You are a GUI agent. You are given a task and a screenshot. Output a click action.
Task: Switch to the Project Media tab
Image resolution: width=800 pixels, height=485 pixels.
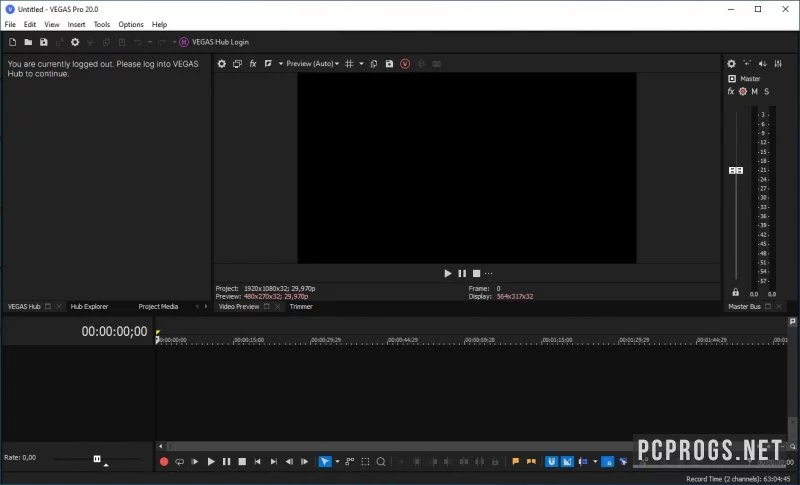tap(158, 307)
